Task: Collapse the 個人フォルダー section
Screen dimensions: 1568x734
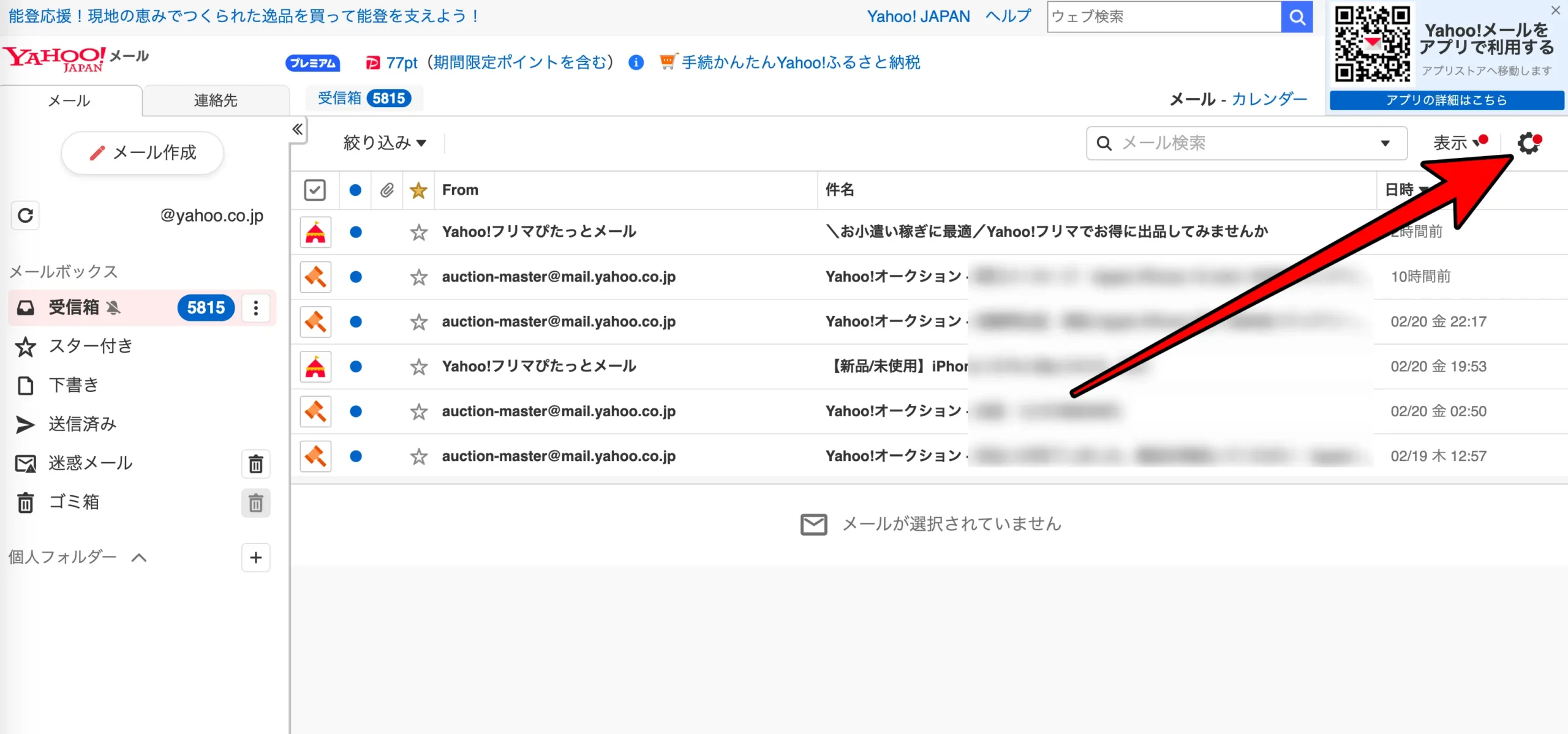Action: click(140, 557)
